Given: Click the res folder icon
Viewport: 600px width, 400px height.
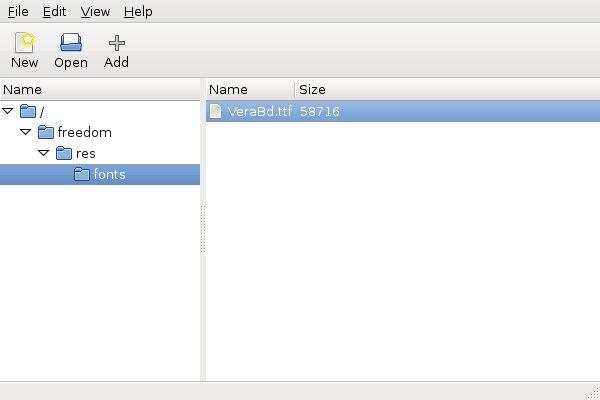Looking at the screenshot, I should [x=64, y=153].
